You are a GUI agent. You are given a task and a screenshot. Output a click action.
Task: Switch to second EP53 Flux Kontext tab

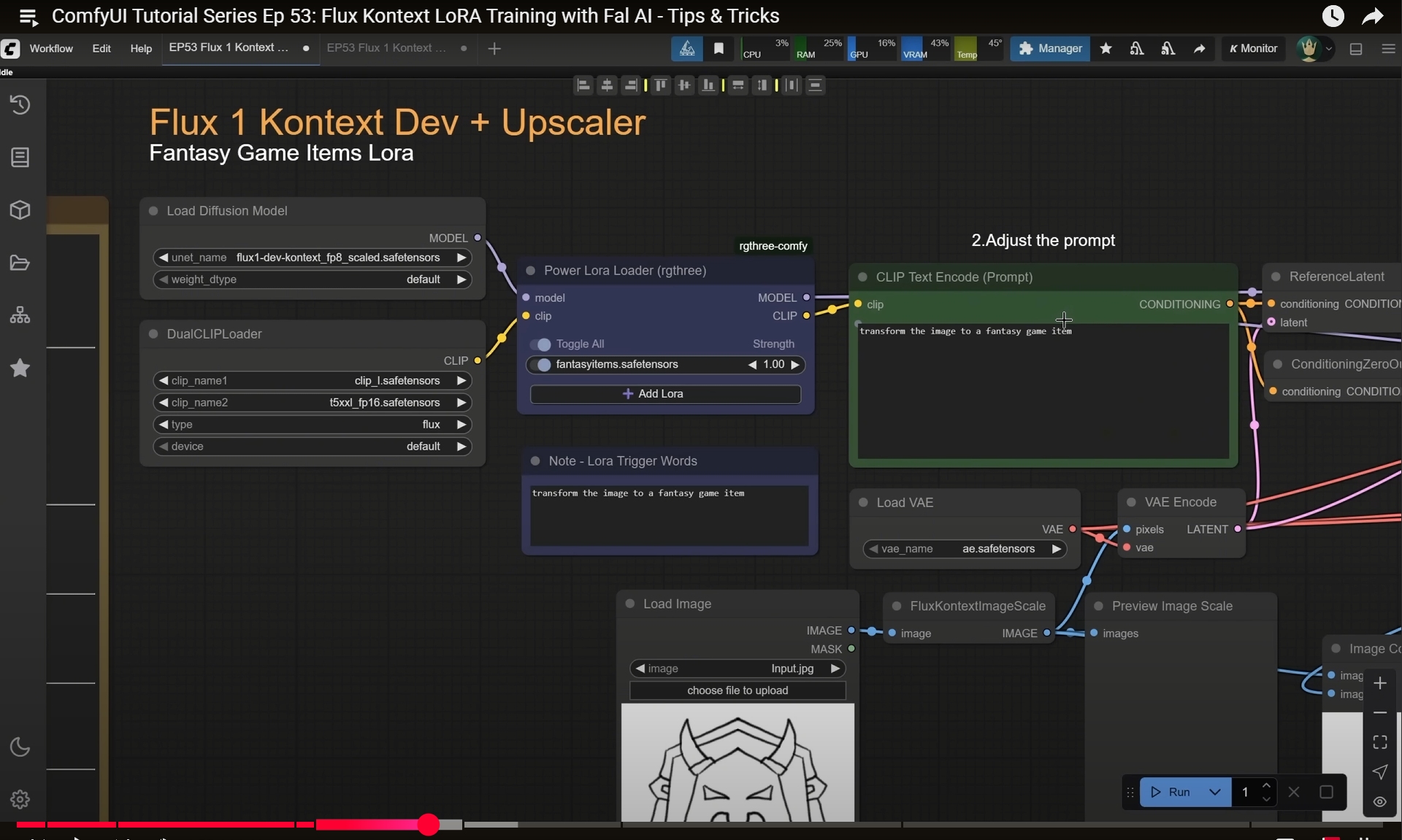[386, 47]
